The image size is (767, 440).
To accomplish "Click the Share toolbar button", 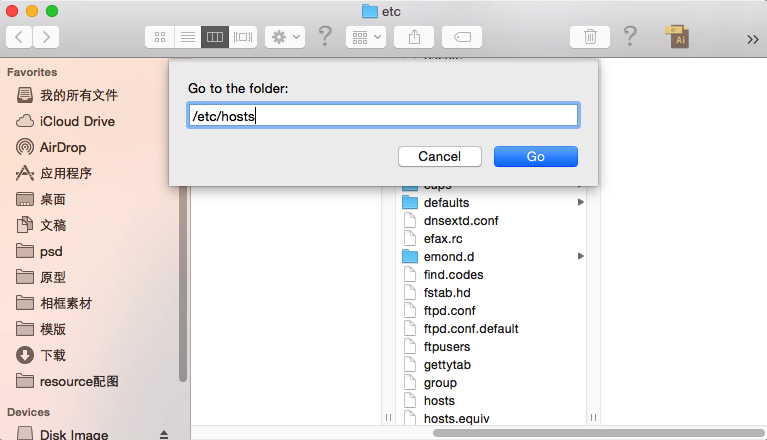I will [414, 37].
